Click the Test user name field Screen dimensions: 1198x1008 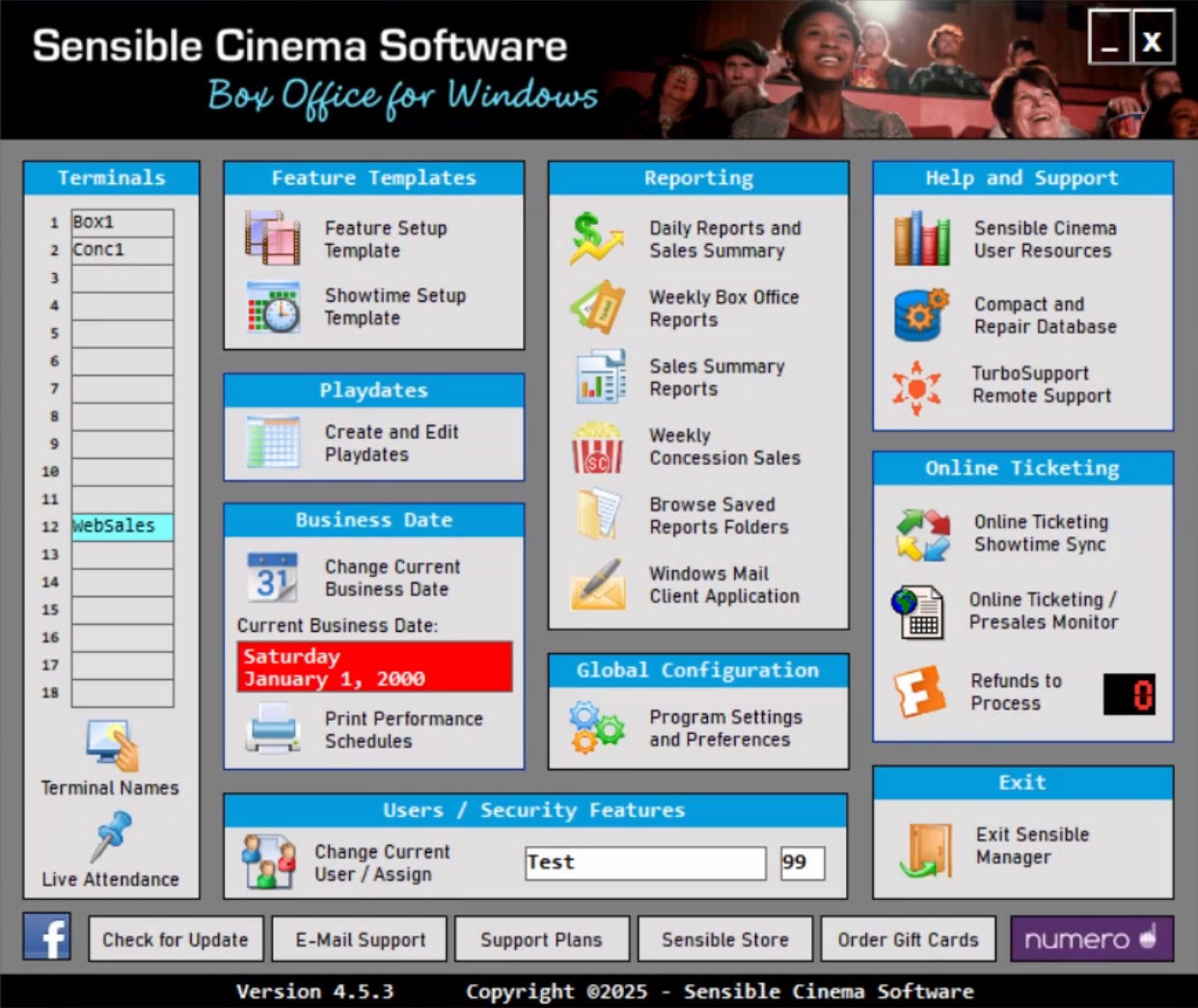click(x=644, y=863)
